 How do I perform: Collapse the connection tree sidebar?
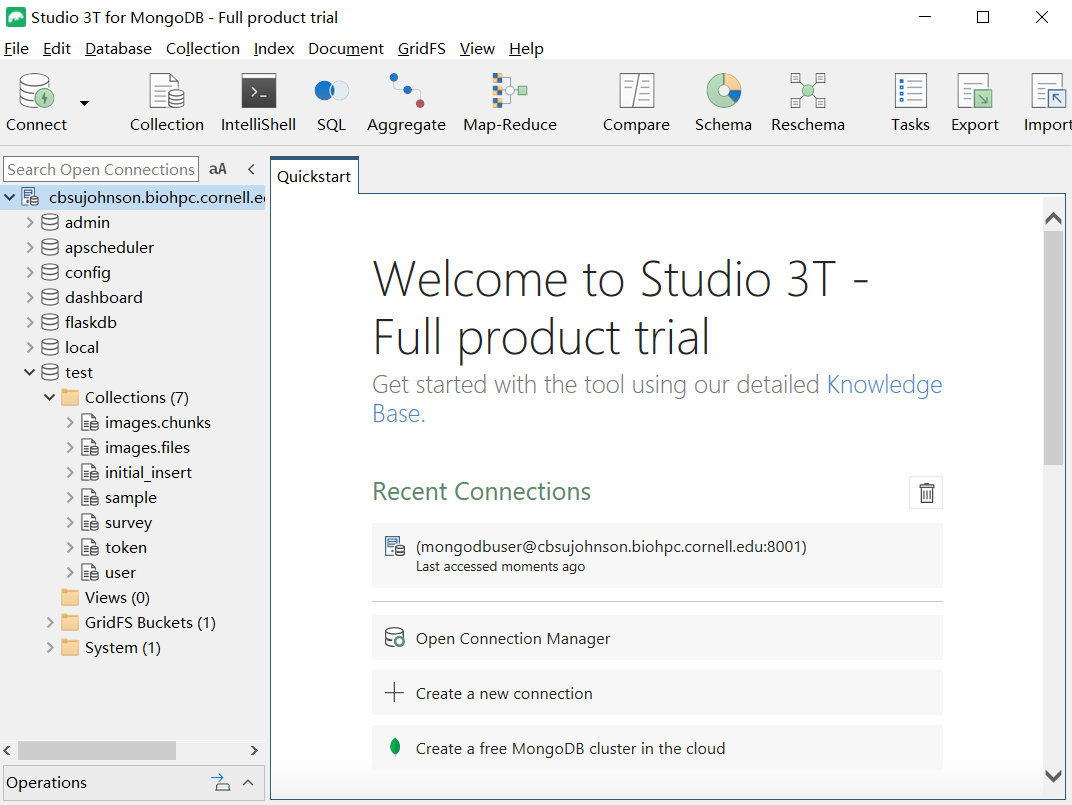point(251,169)
